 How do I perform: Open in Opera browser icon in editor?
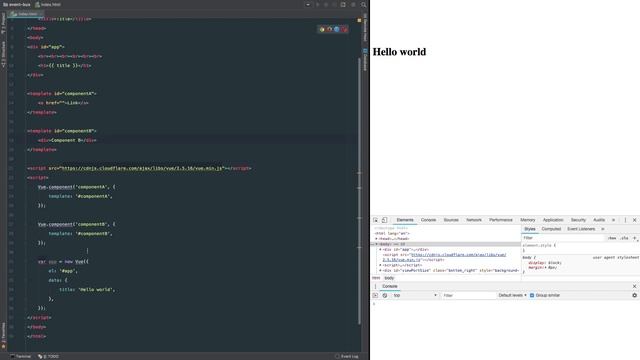344,29
